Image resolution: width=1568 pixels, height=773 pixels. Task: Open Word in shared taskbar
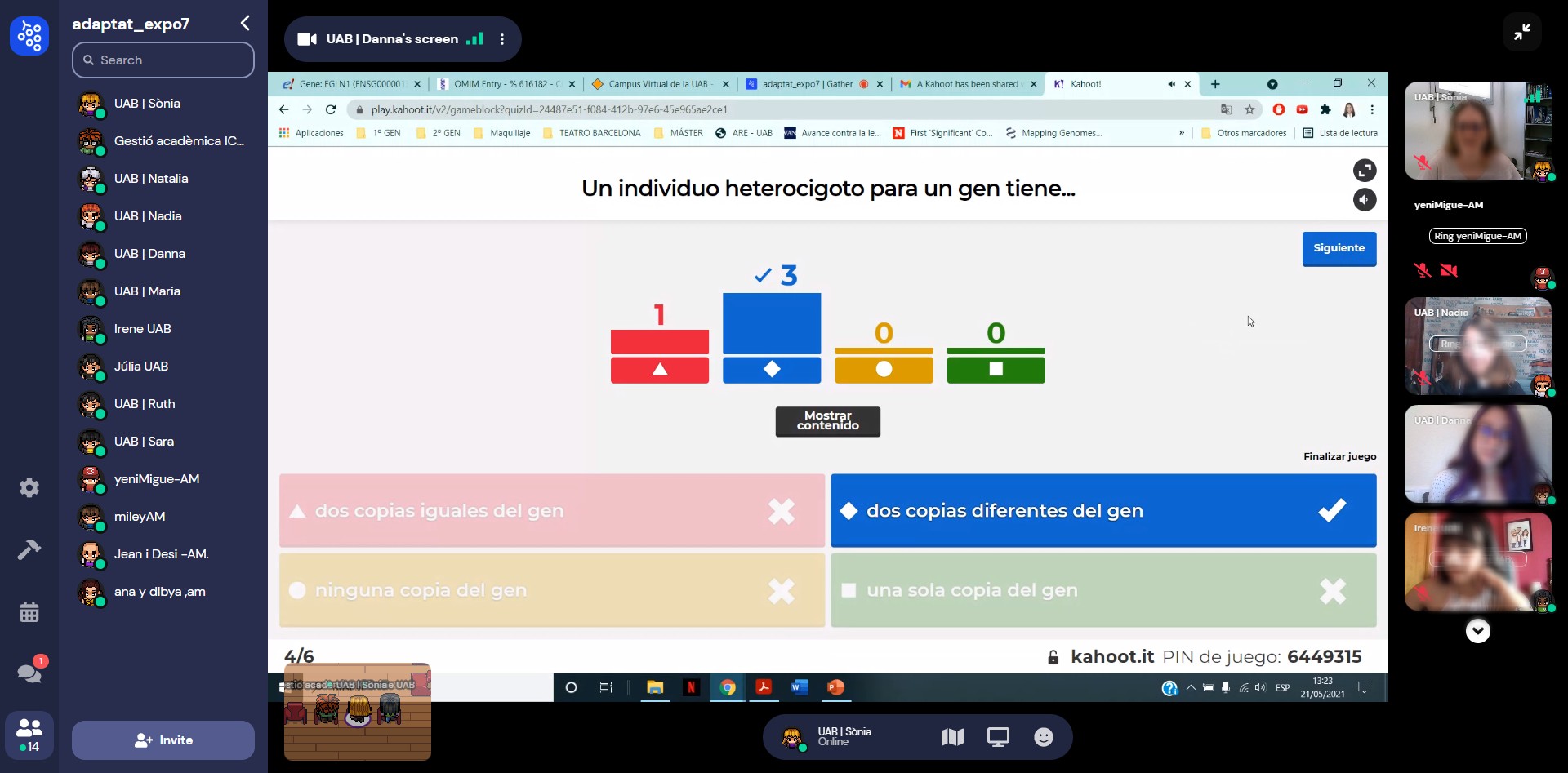coord(800,687)
